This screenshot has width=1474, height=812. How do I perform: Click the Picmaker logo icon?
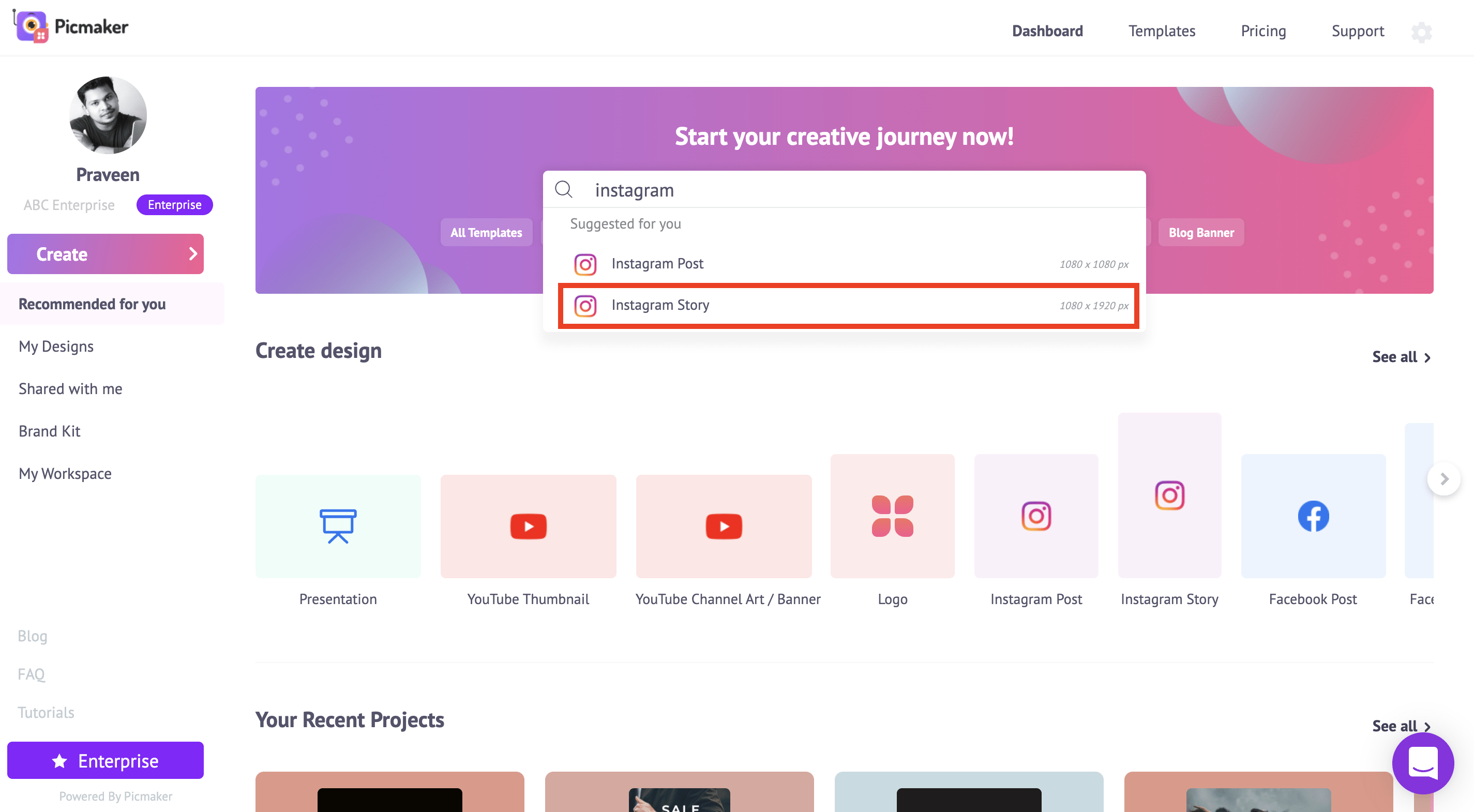point(31,26)
